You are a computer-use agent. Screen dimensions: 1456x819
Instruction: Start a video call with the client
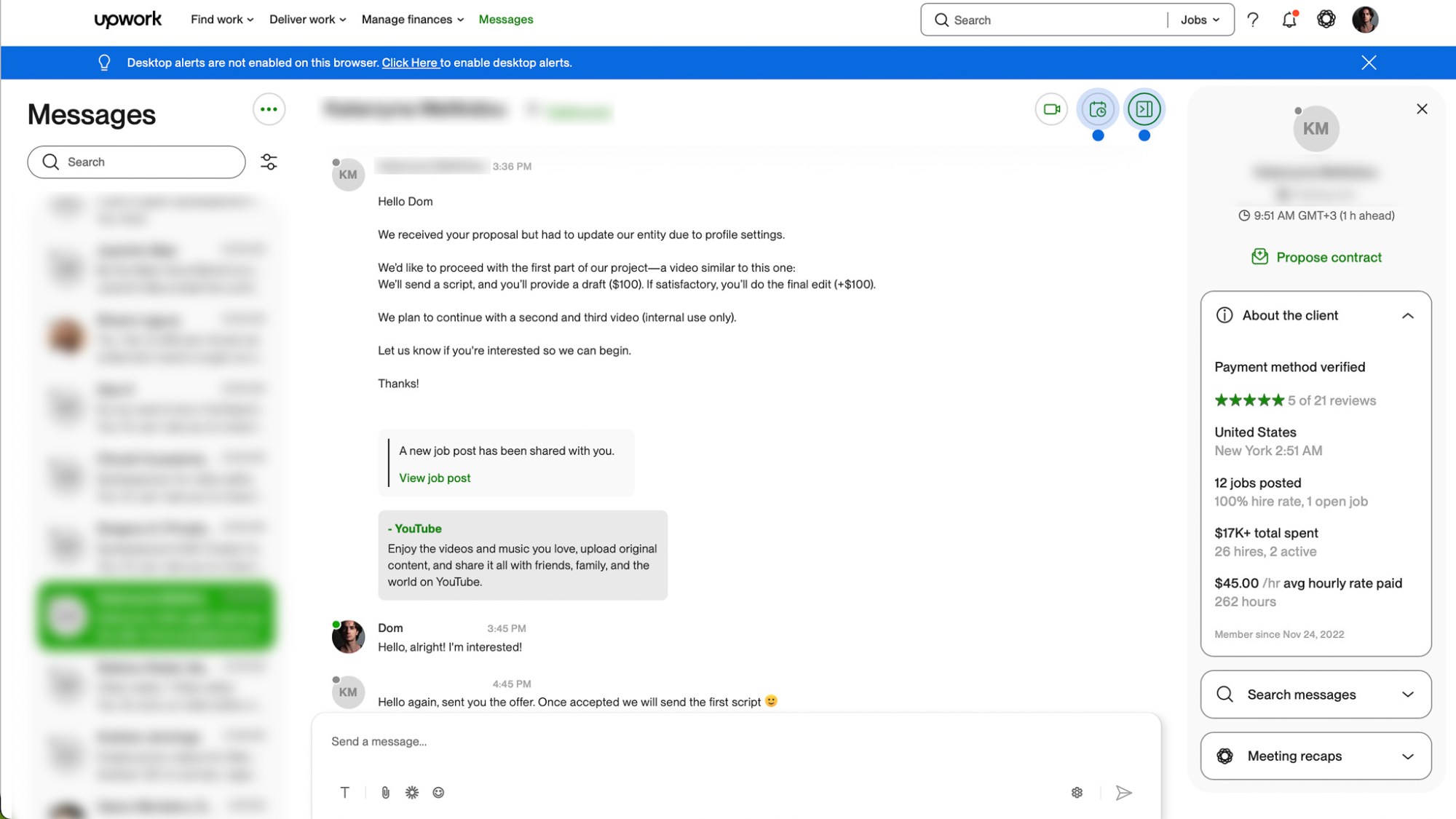1051,109
